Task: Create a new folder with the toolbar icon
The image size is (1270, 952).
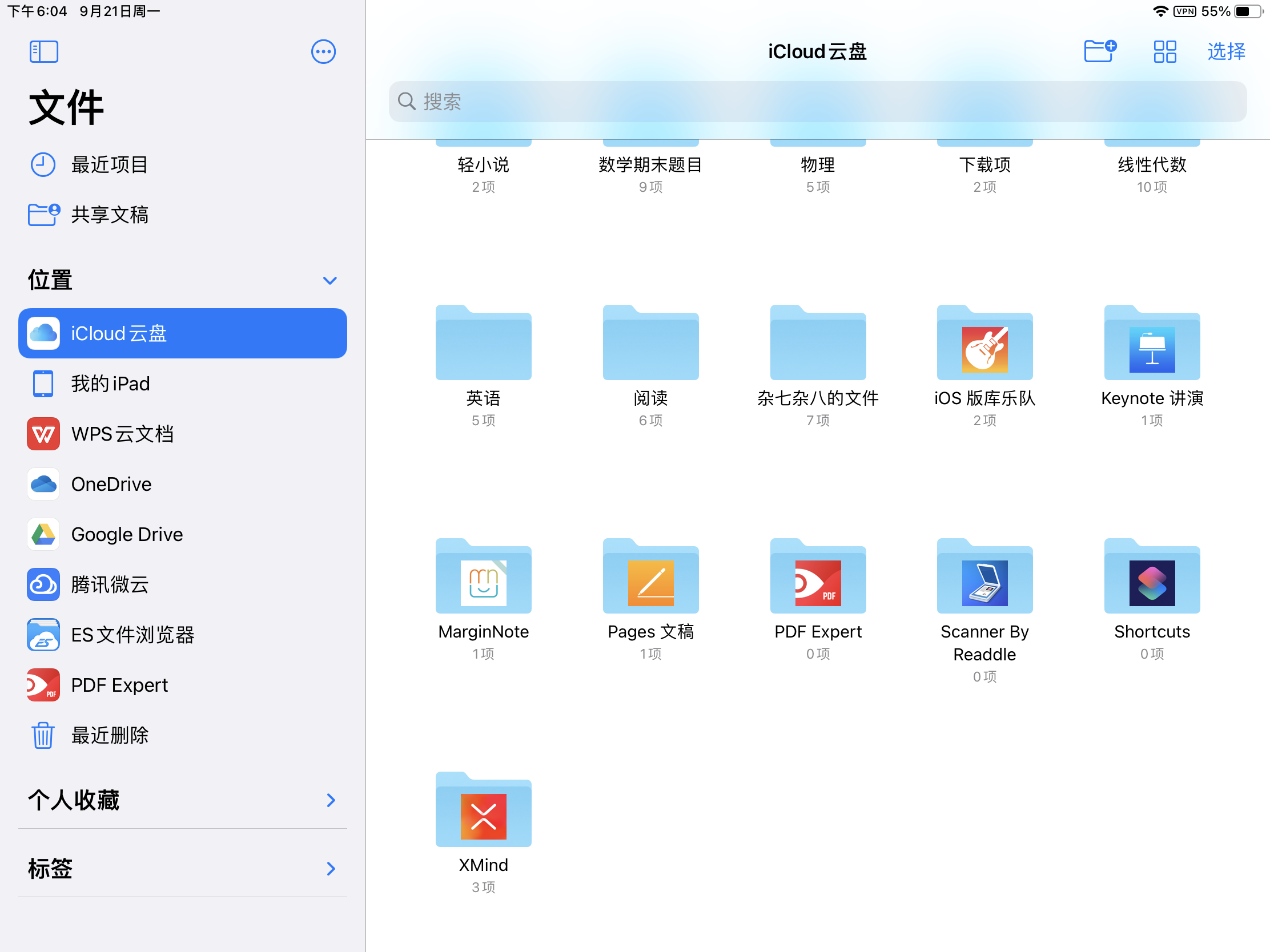Action: [x=1099, y=51]
